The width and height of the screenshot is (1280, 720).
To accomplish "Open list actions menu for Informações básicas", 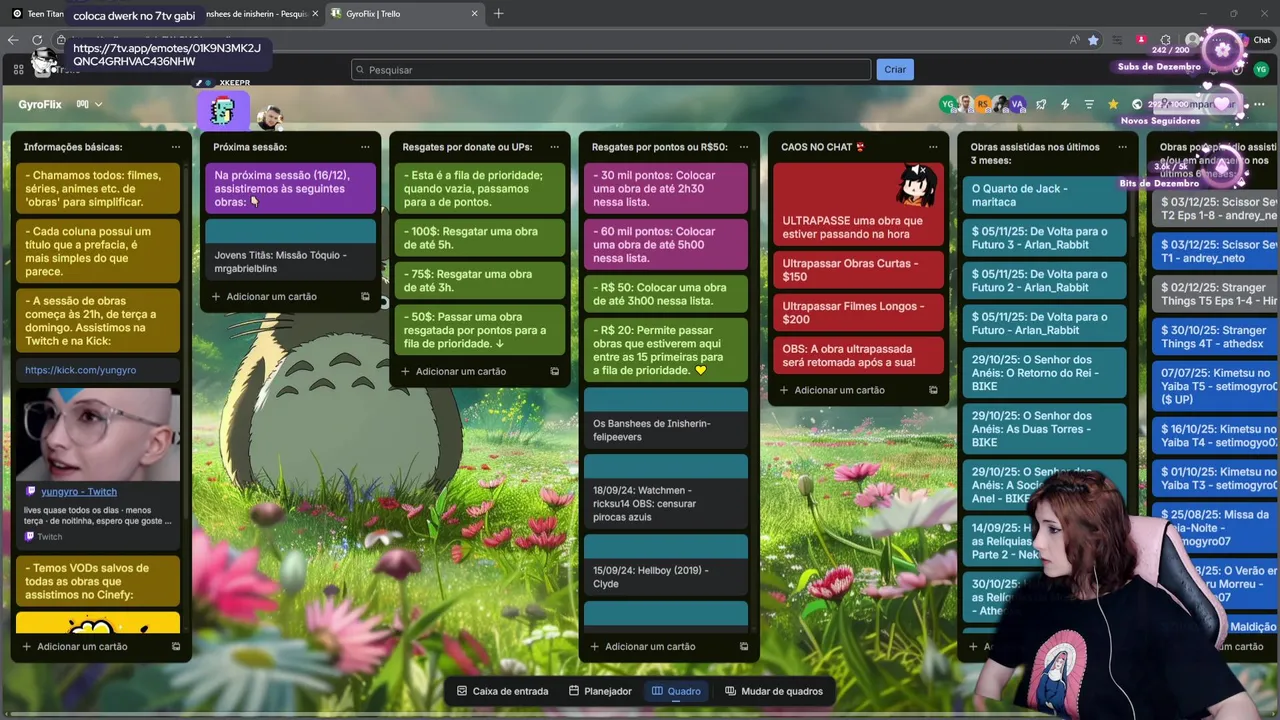I will pos(175,147).
